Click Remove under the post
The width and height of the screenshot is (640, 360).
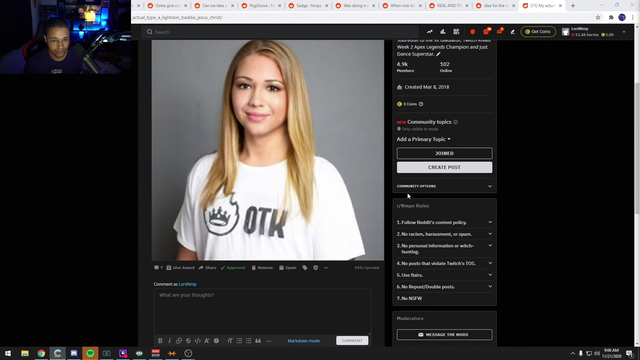click(262, 268)
